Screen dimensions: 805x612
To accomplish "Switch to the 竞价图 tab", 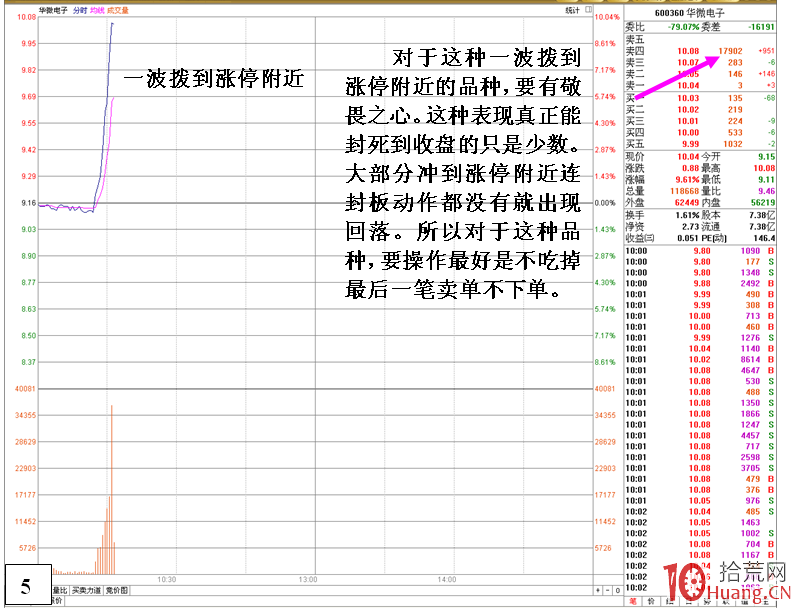I will [117, 590].
